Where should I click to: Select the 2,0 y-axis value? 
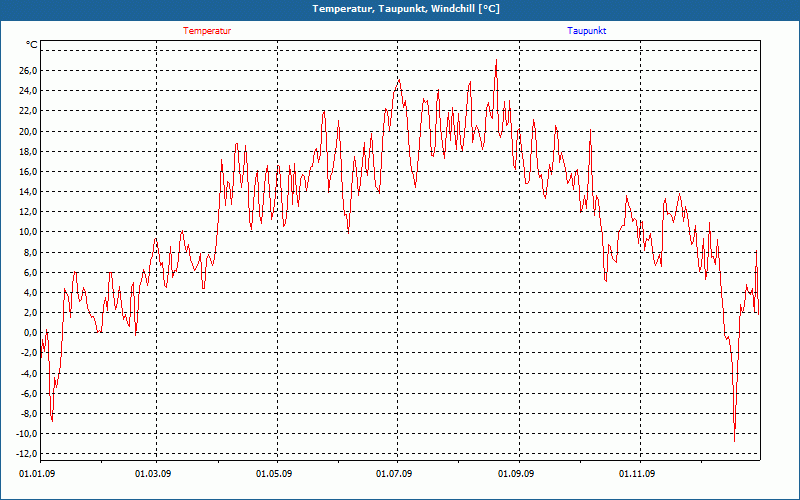[31, 313]
